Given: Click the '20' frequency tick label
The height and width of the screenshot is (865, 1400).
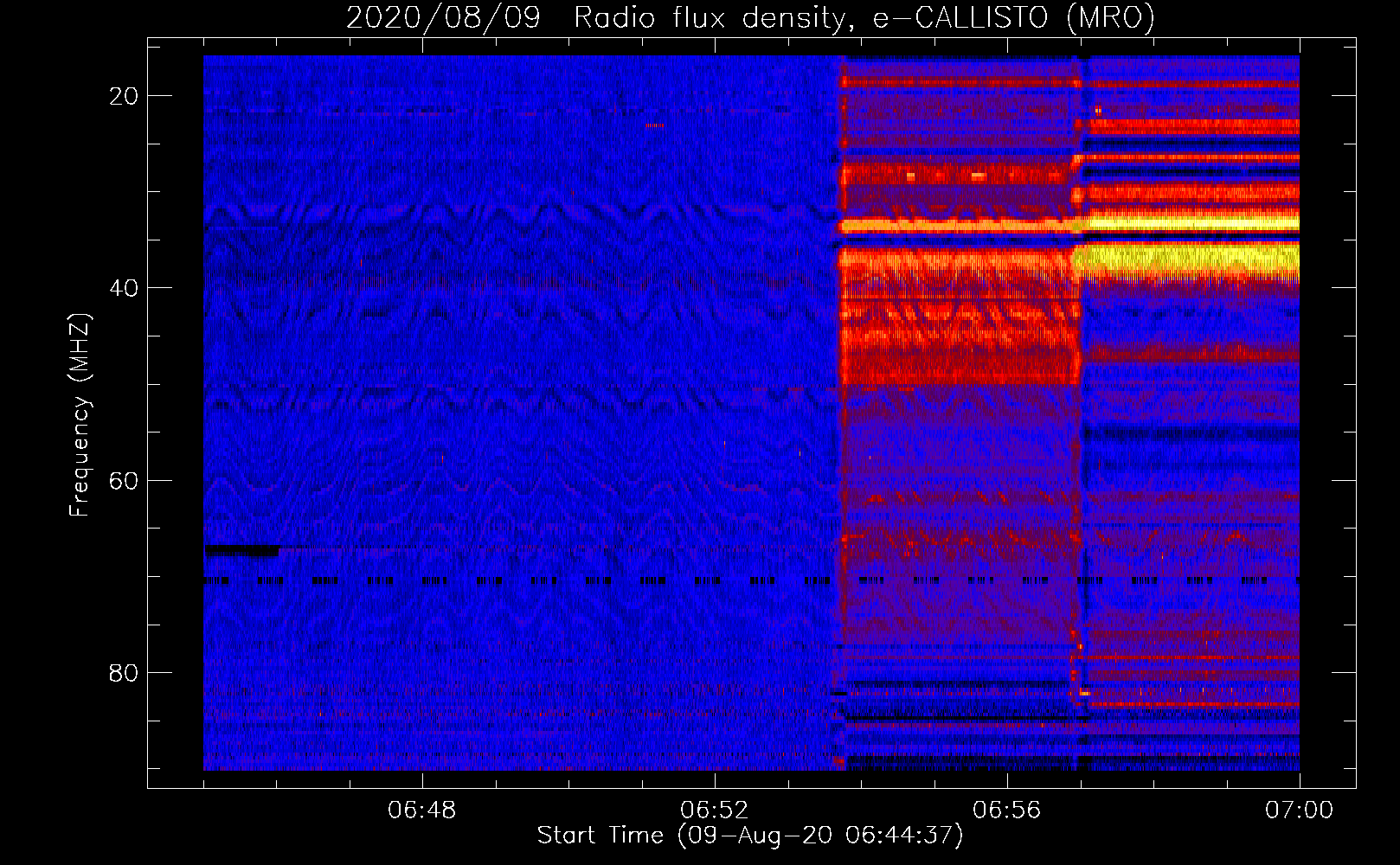Looking at the screenshot, I should tap(124, 96).
